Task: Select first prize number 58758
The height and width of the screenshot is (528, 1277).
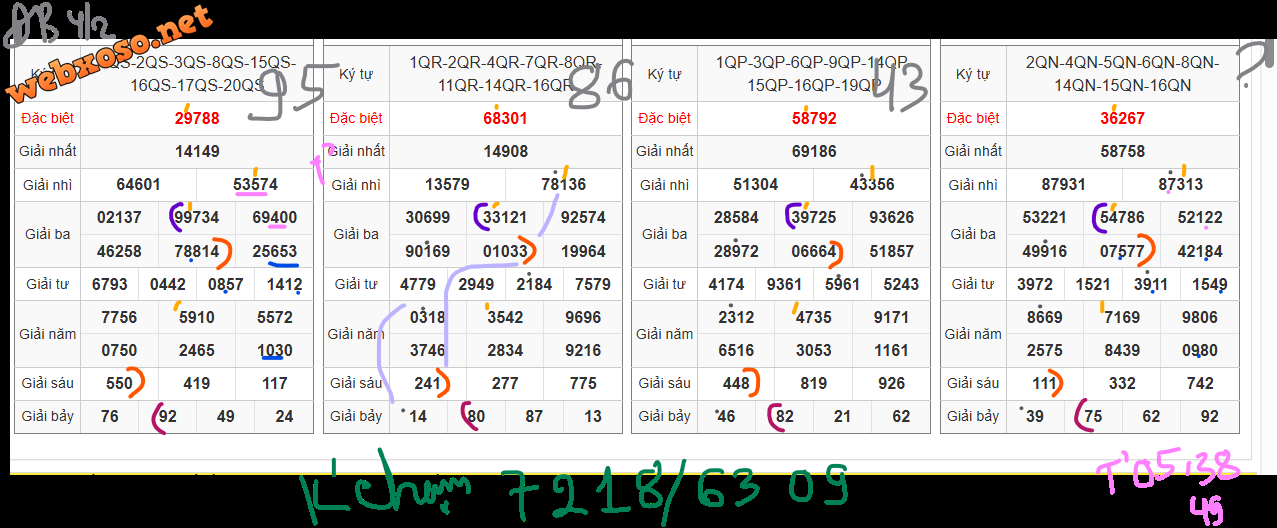Action: point(1122,152)
